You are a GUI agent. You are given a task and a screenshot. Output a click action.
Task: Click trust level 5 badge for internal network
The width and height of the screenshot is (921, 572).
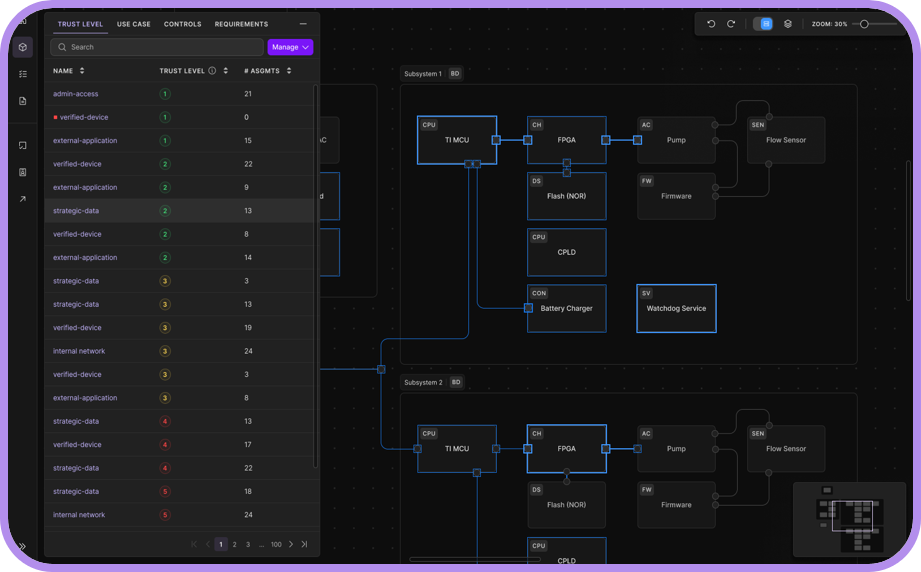(x=165, y=515)
